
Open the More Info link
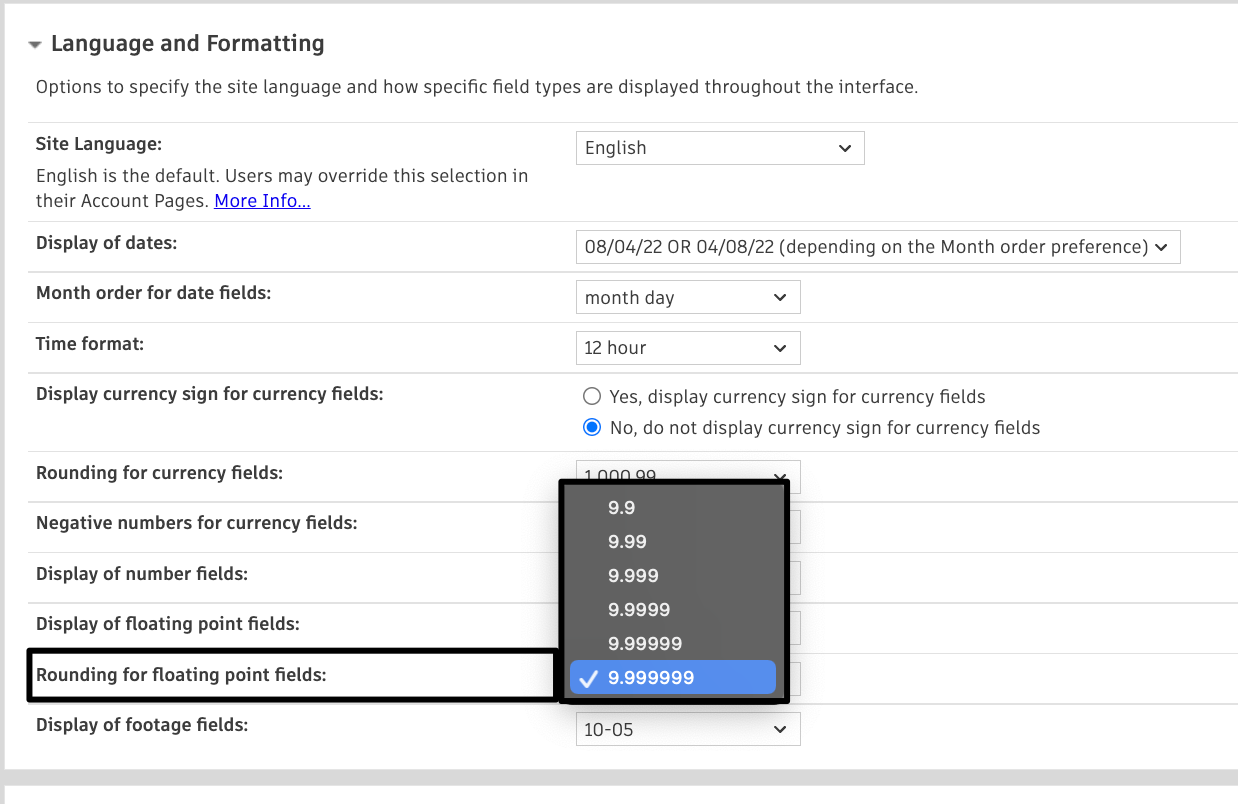(262, 201)
